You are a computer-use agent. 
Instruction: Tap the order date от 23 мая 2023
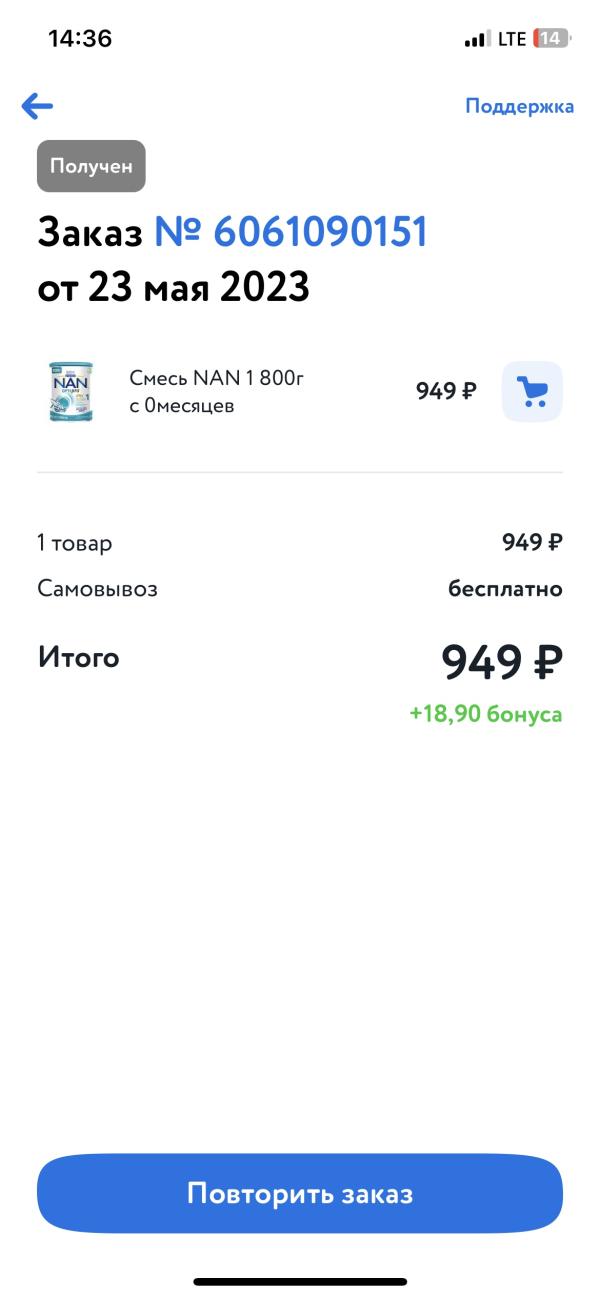point(174,288)
